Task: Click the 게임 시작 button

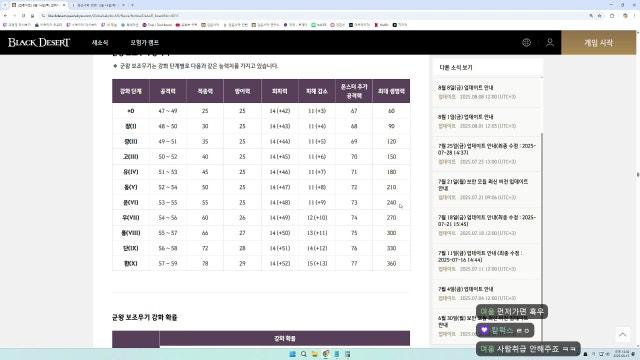Action: coord(598,42)
